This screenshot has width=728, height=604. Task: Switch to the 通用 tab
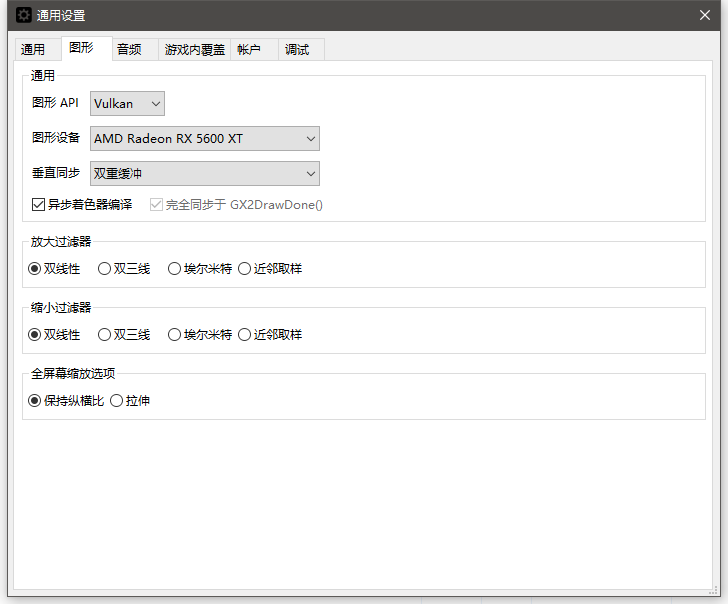tap(33, 49)
